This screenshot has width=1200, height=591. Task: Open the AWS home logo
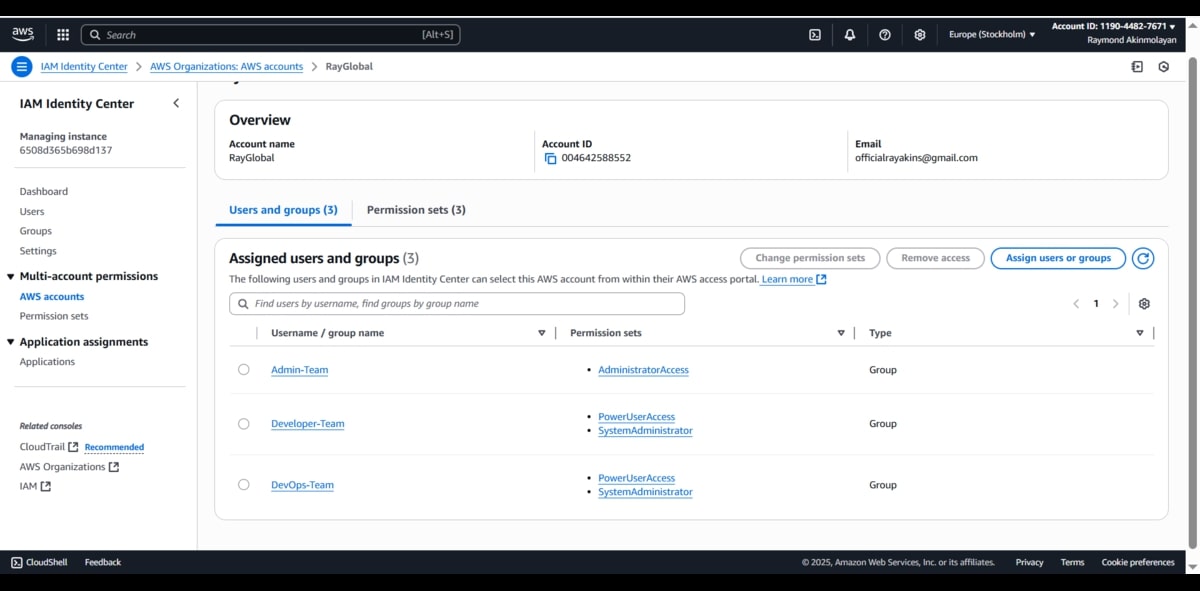(23, 34)
